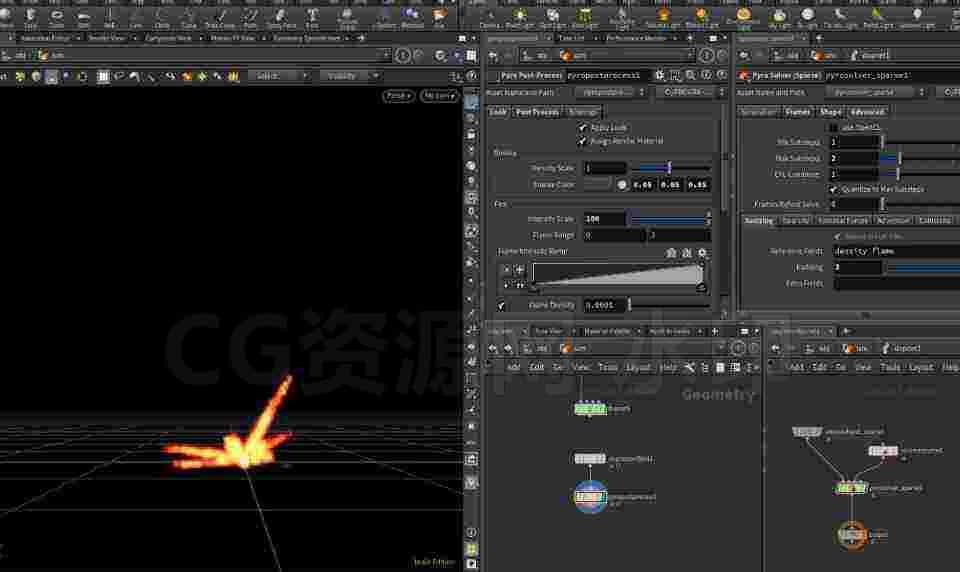Click the Intensity Scale slider

670,219
